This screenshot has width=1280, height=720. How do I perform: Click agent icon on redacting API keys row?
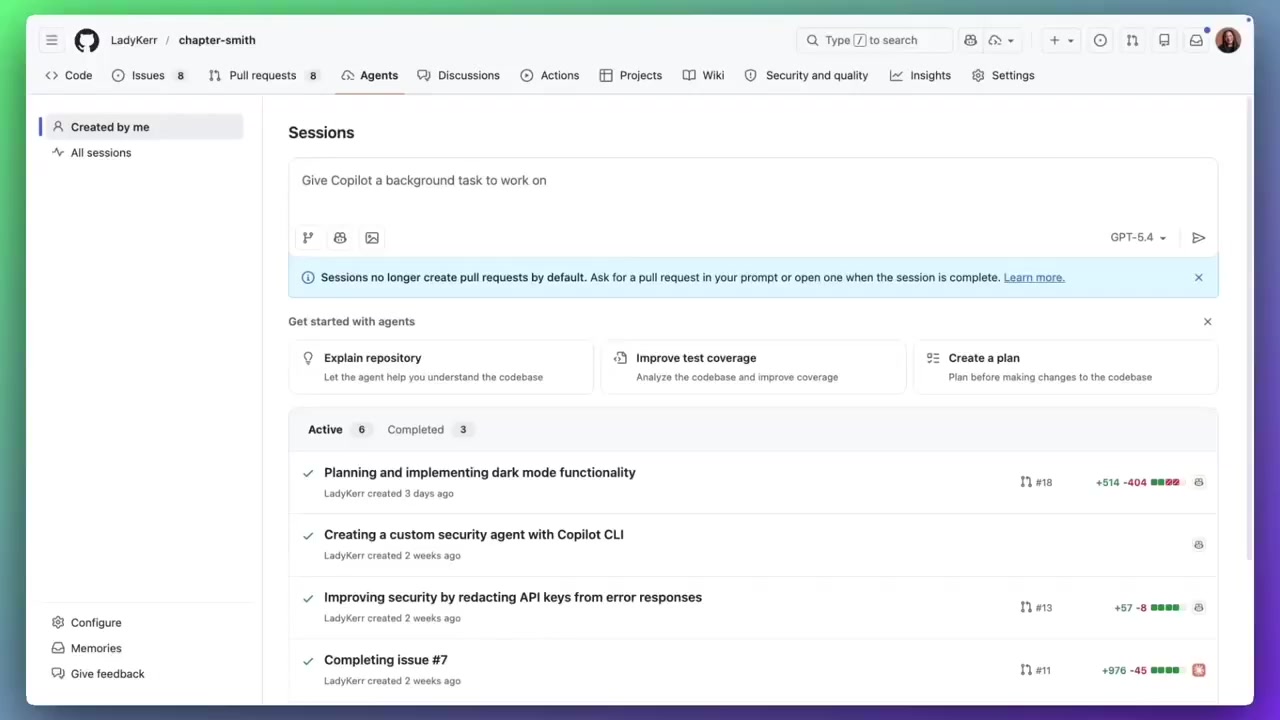click(x=1198, y=607)
